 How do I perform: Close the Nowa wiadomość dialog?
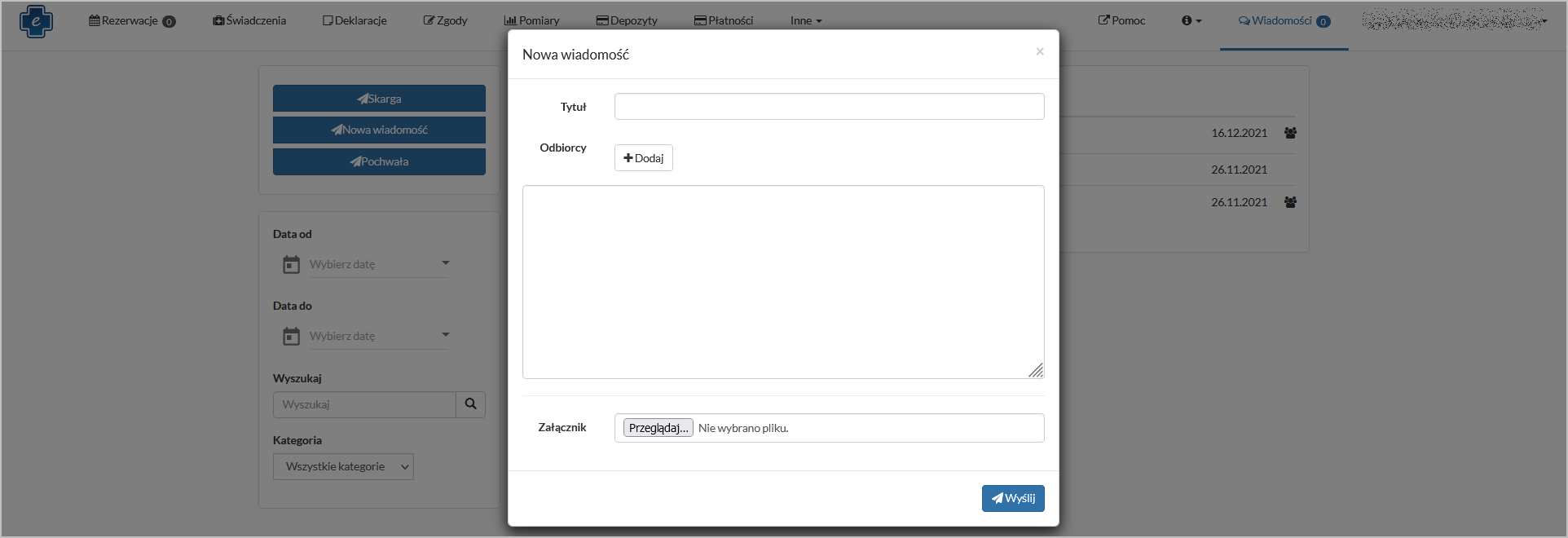click(x=1039, y=51)
